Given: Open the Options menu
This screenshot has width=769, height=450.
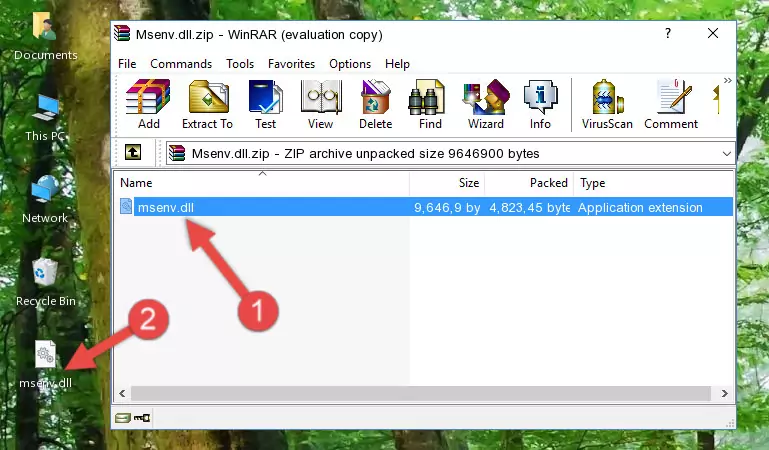Looking at the screenshot, I should (350, 64).
